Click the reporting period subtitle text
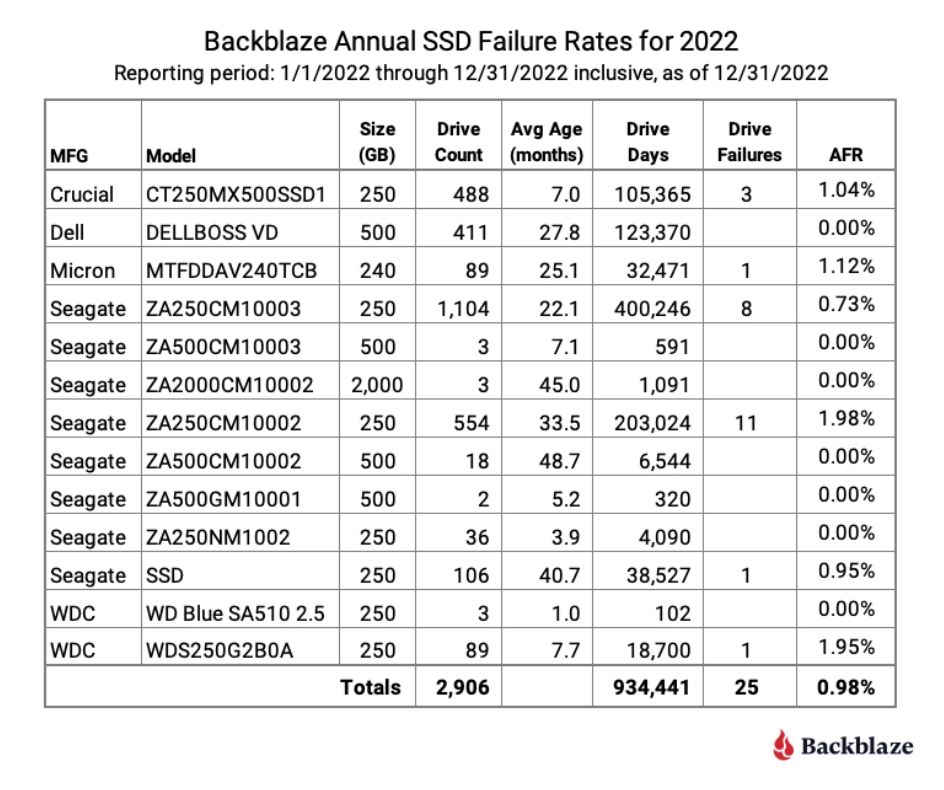The height and width of the screenshot is (790, 944). tap(471, 72)
